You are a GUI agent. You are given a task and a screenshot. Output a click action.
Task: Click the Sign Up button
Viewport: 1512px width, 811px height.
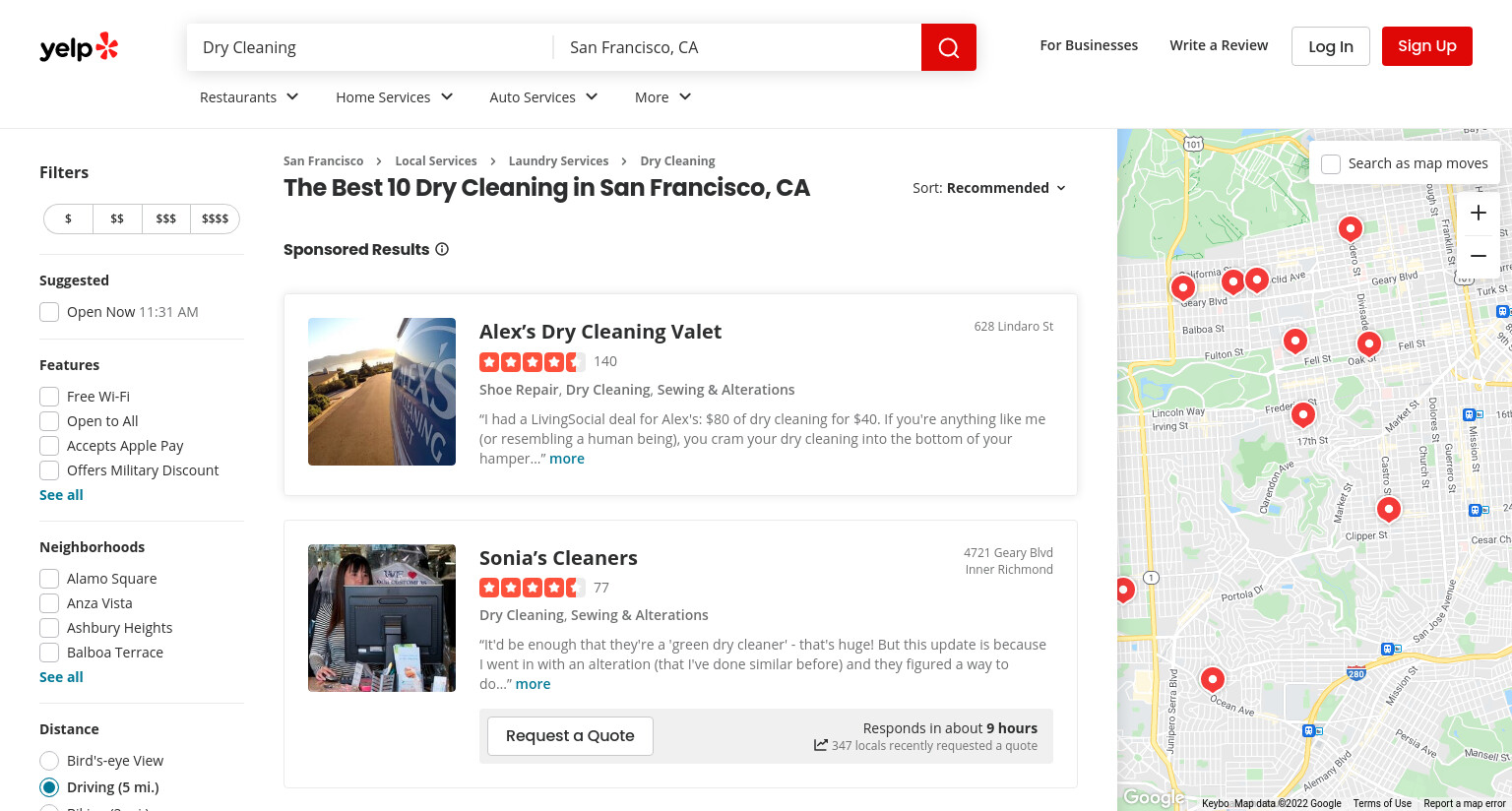(x=1427, y=46)
